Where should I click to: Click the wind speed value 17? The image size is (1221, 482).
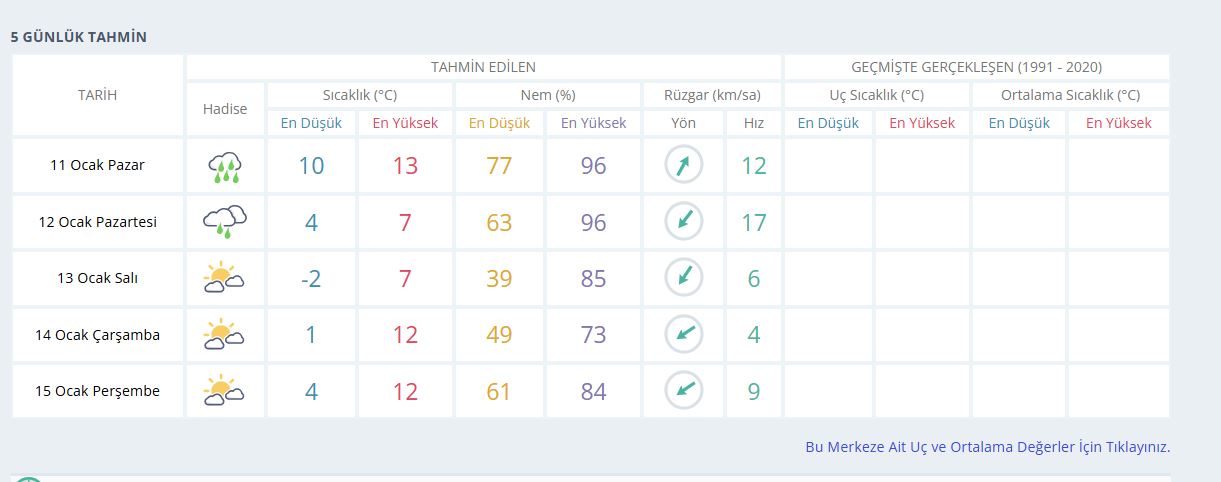coord(753,222)
